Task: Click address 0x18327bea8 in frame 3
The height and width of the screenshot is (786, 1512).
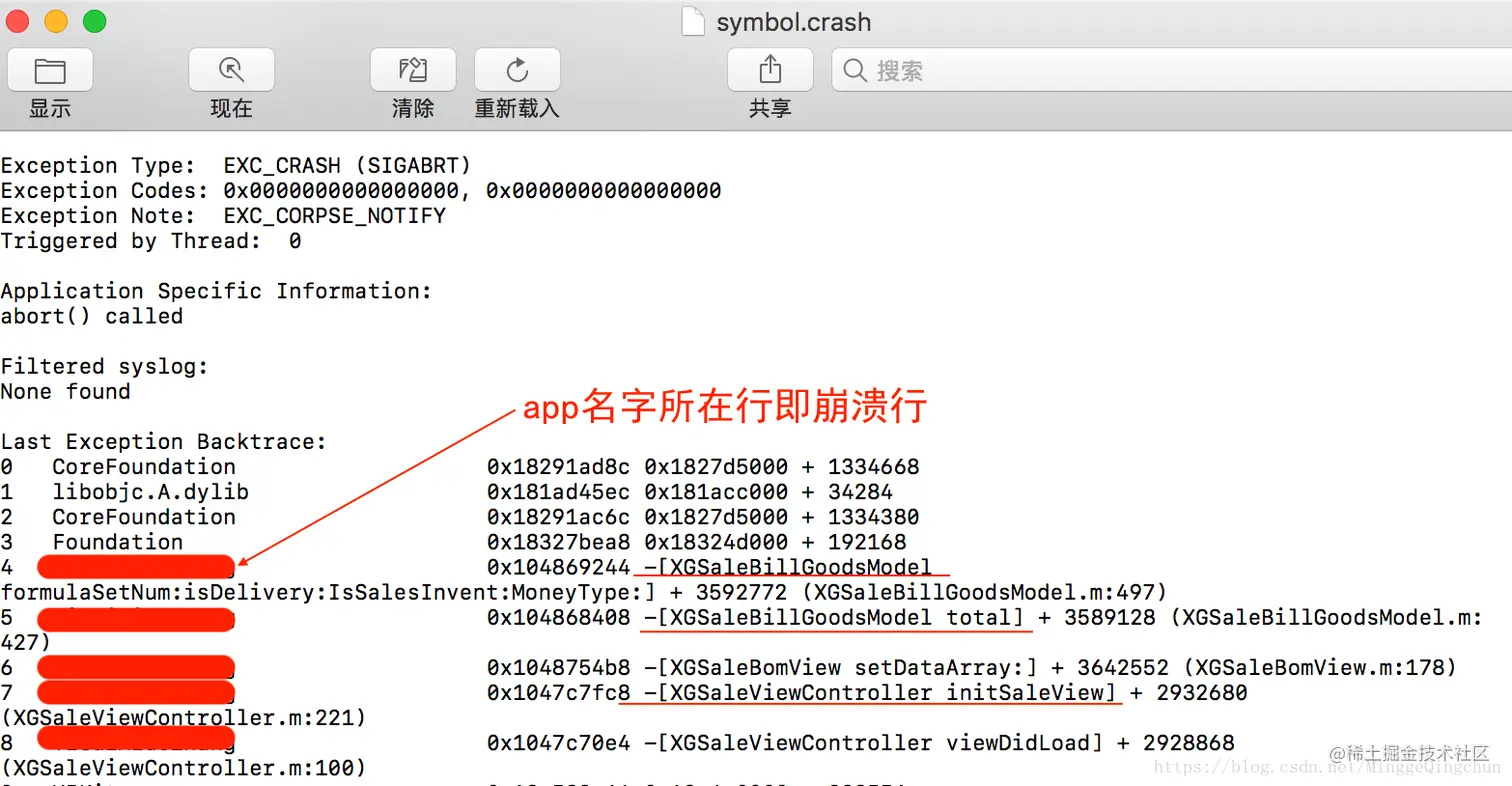Action: pyautogui.click(x=559, y=541)
